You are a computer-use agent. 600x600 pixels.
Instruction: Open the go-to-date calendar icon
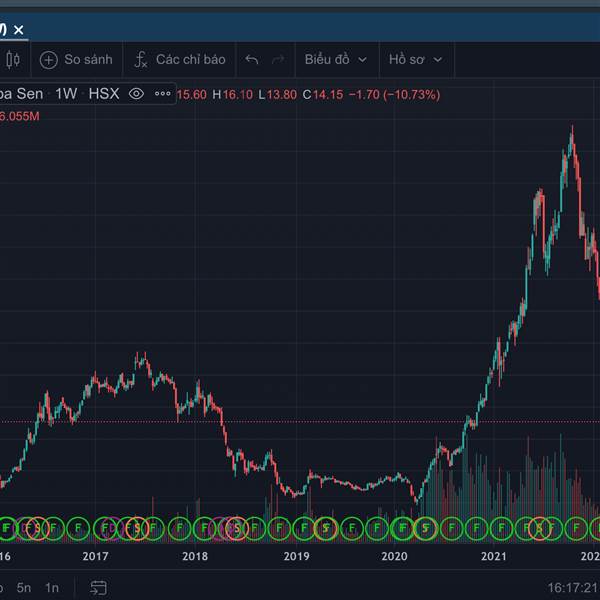[98, 588]
